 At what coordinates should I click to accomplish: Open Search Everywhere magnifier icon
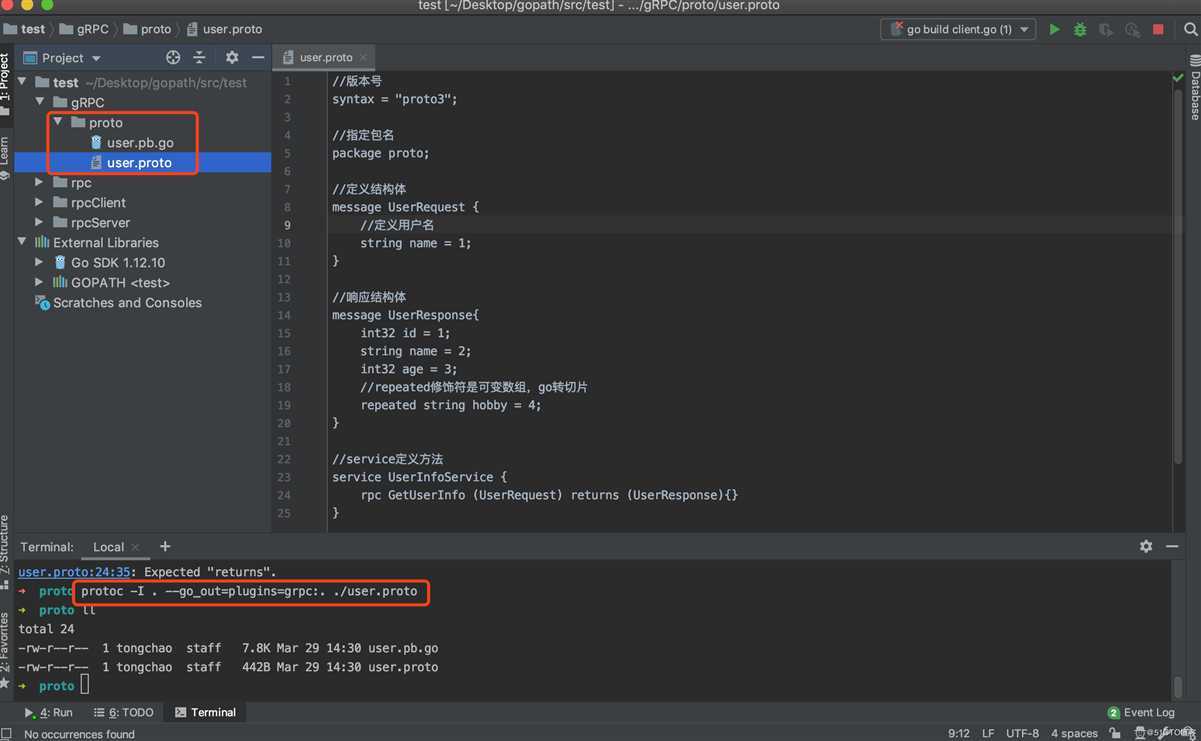tap(1190, 30)
